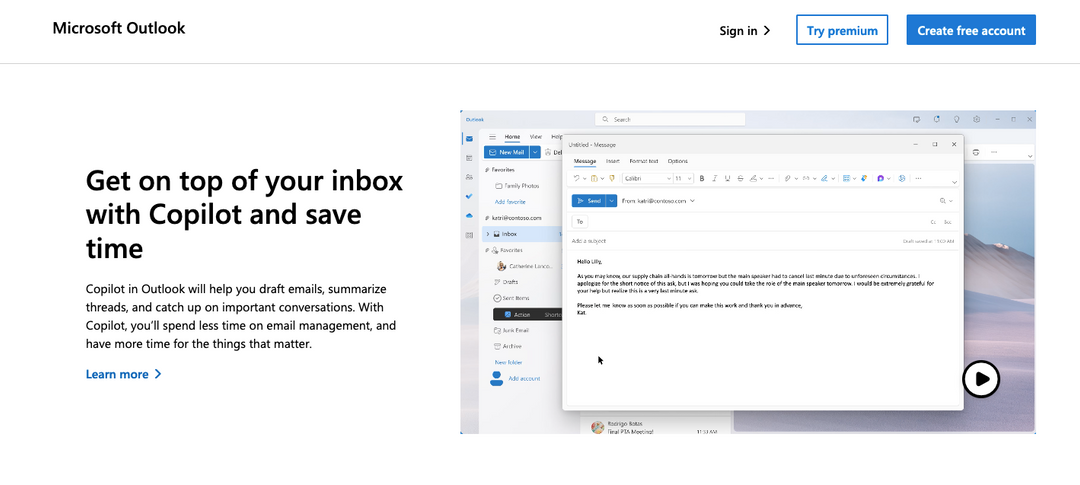Click the hamburger menu icon beside Home

(x=492, y=137)
